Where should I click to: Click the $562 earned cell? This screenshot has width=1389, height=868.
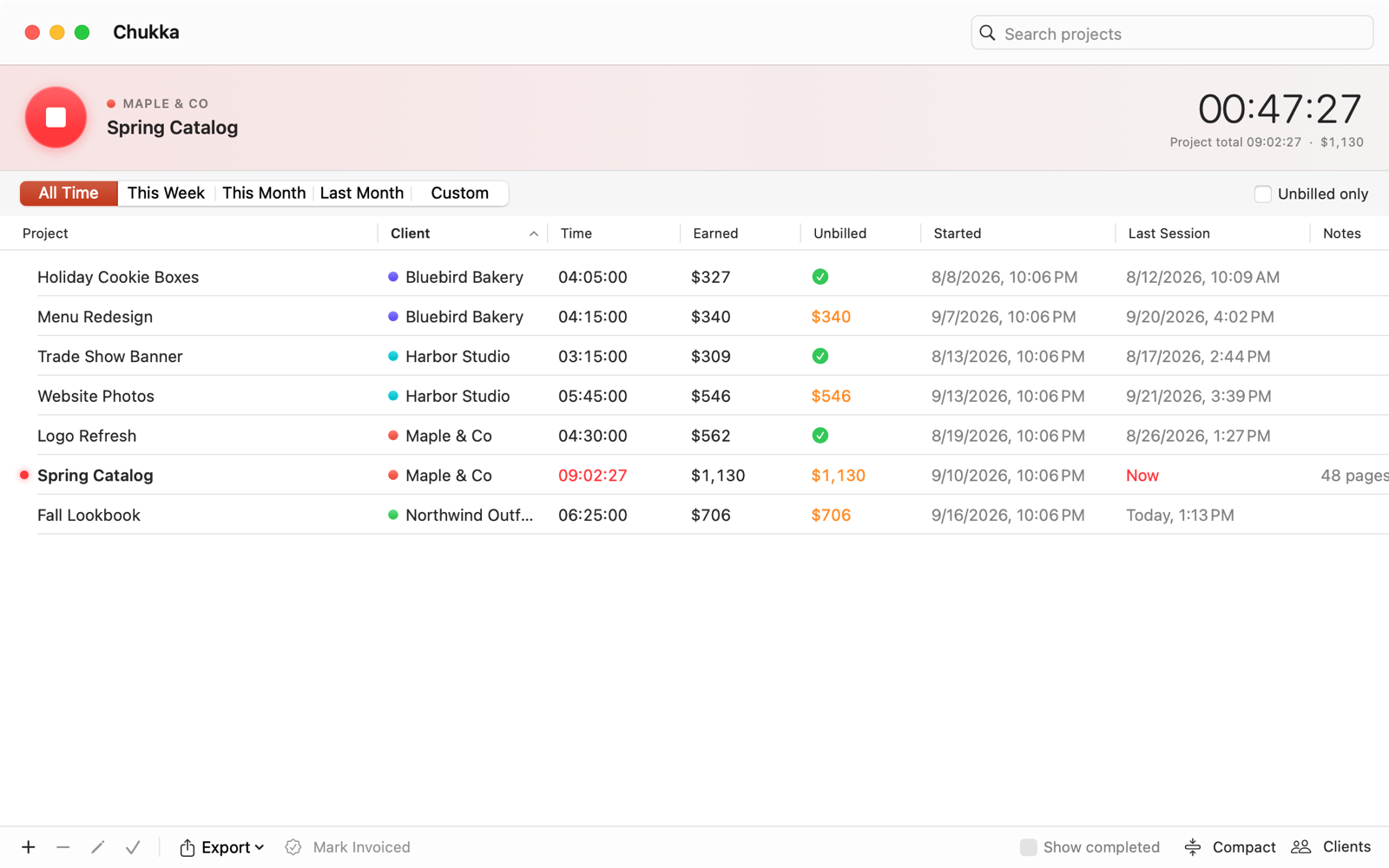[710, 436]
